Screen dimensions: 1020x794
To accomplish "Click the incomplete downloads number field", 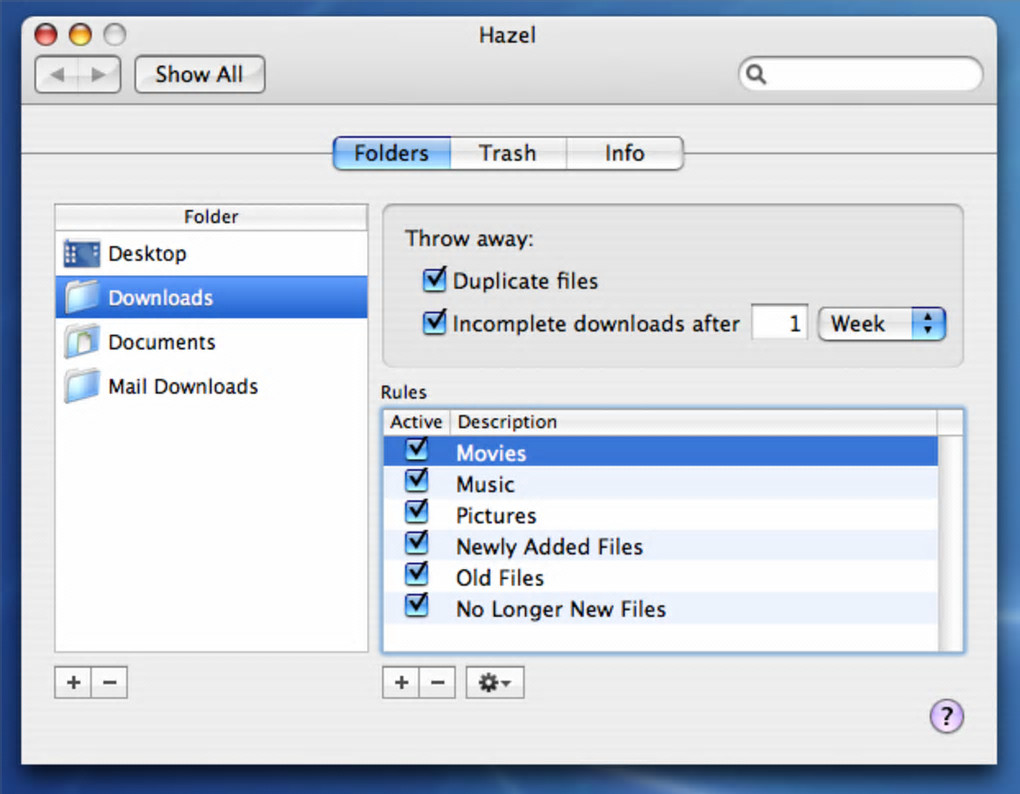I will coord(779,323).
